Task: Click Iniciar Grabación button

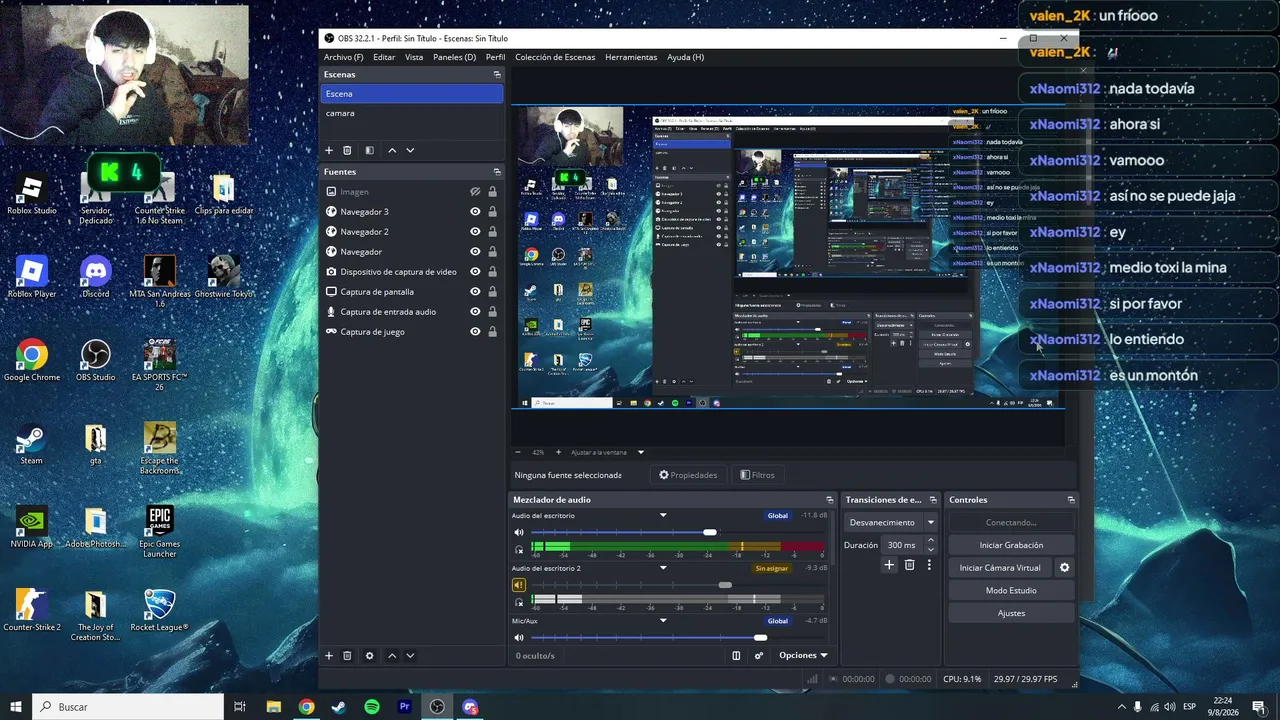Action: point(1011,545)
